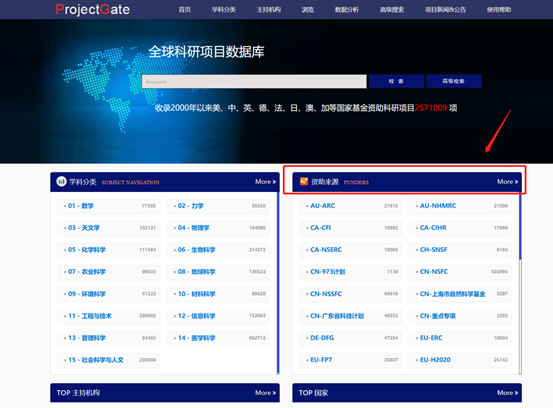Click the subject navigation chart icon
The width and height of the screenshot is (553, 408).
coord(61,182)
